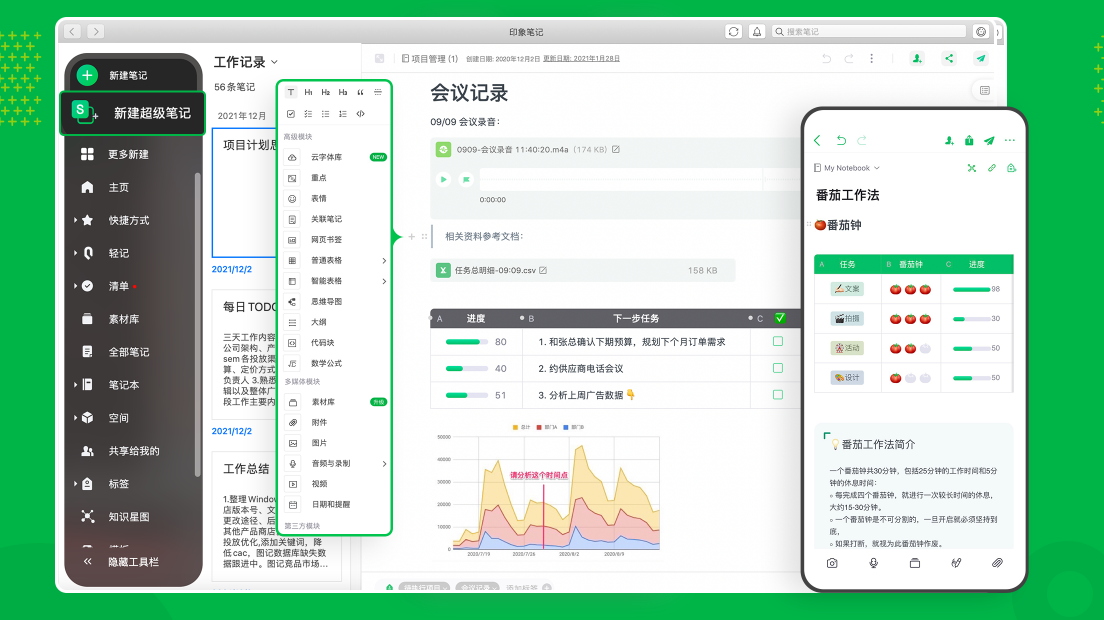
Task: Insert a code snippet using the angle-bracket icon
Action: click(x=360, y=113)
